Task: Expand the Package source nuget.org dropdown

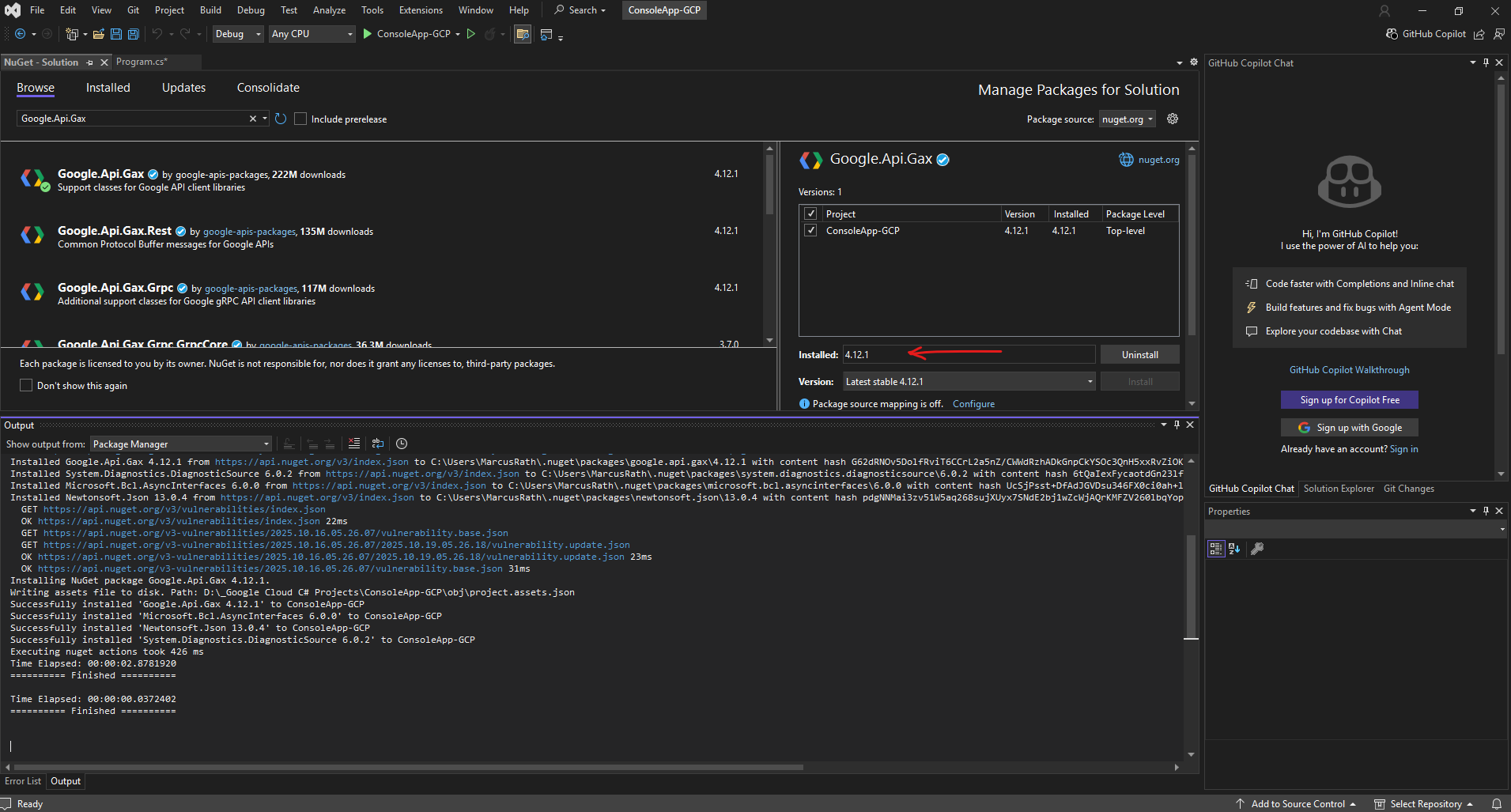Action: [1128, 119]
